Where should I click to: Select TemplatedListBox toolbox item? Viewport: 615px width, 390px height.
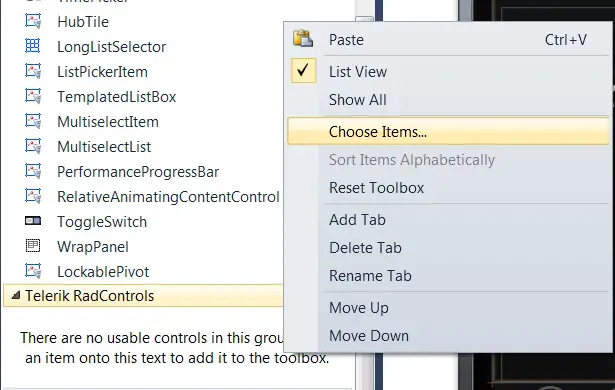coord(116,97)
